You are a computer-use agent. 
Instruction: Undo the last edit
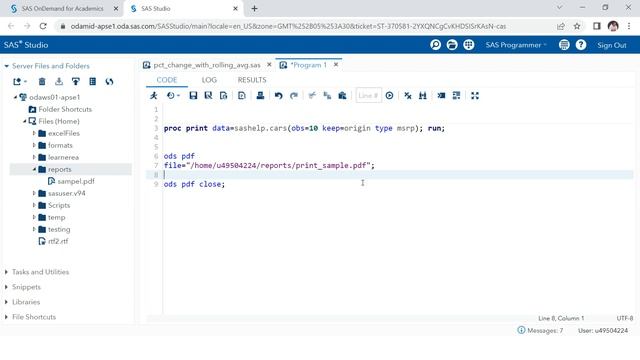point(278,96)
